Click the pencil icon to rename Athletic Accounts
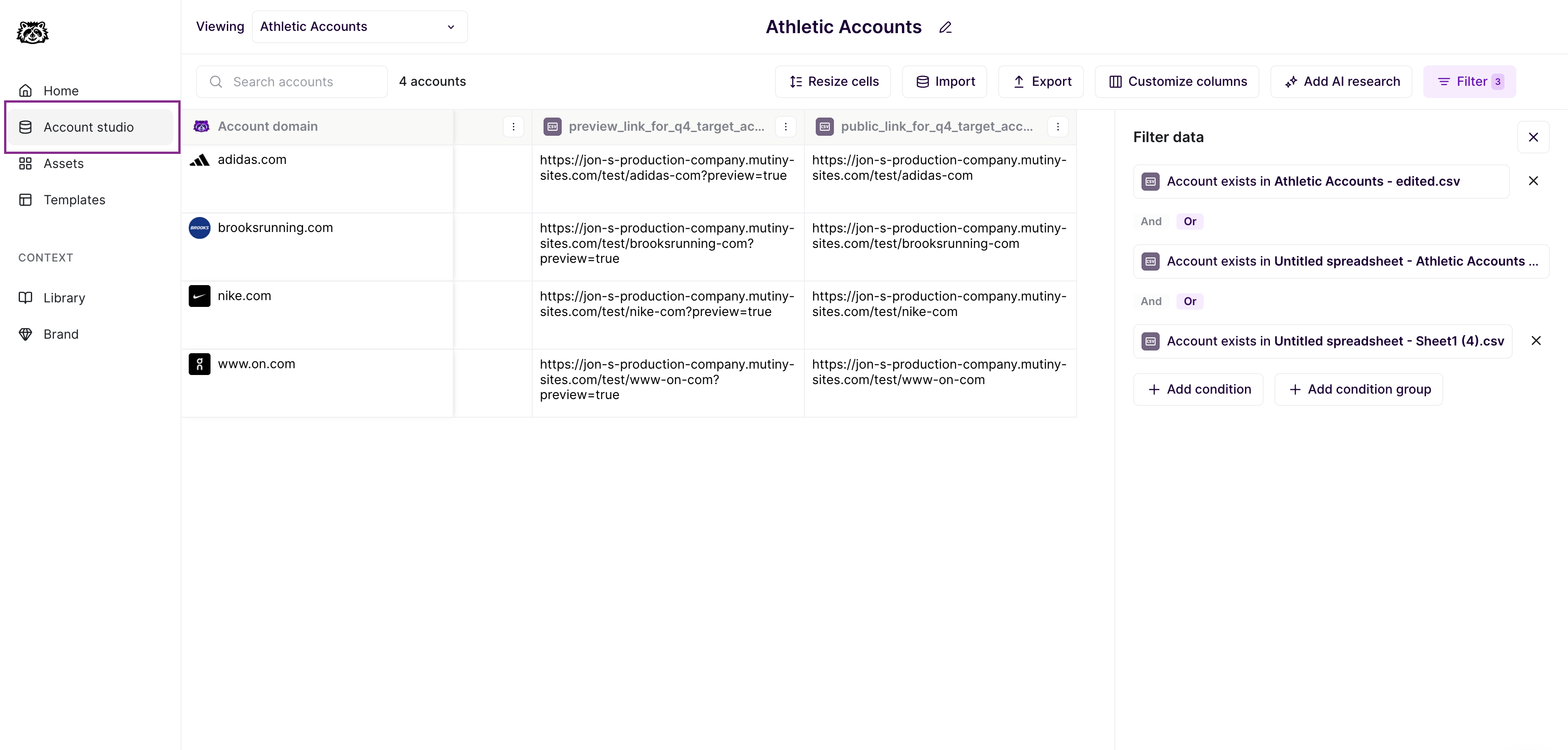 pos(945,27)
